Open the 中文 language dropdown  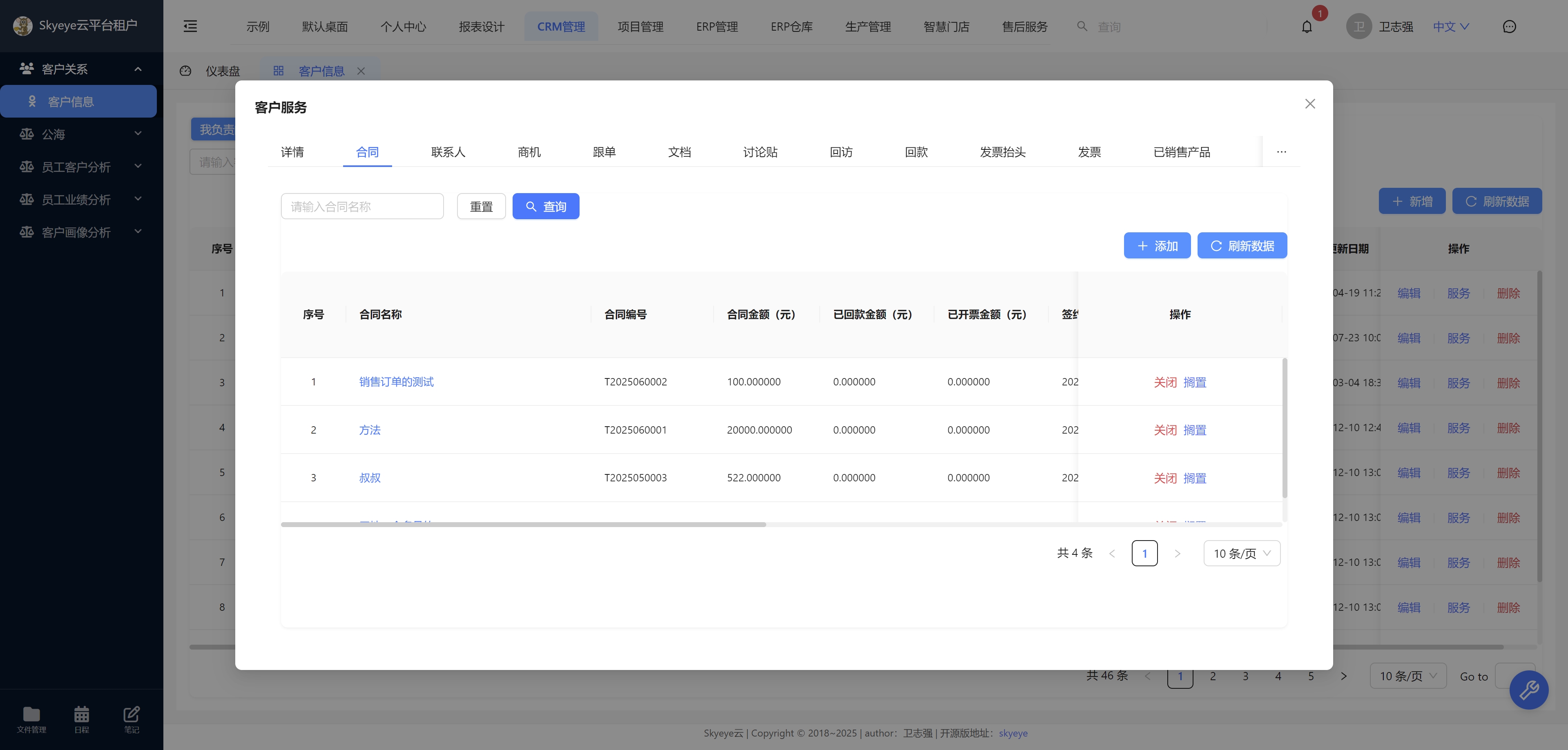click(1451, 26)
